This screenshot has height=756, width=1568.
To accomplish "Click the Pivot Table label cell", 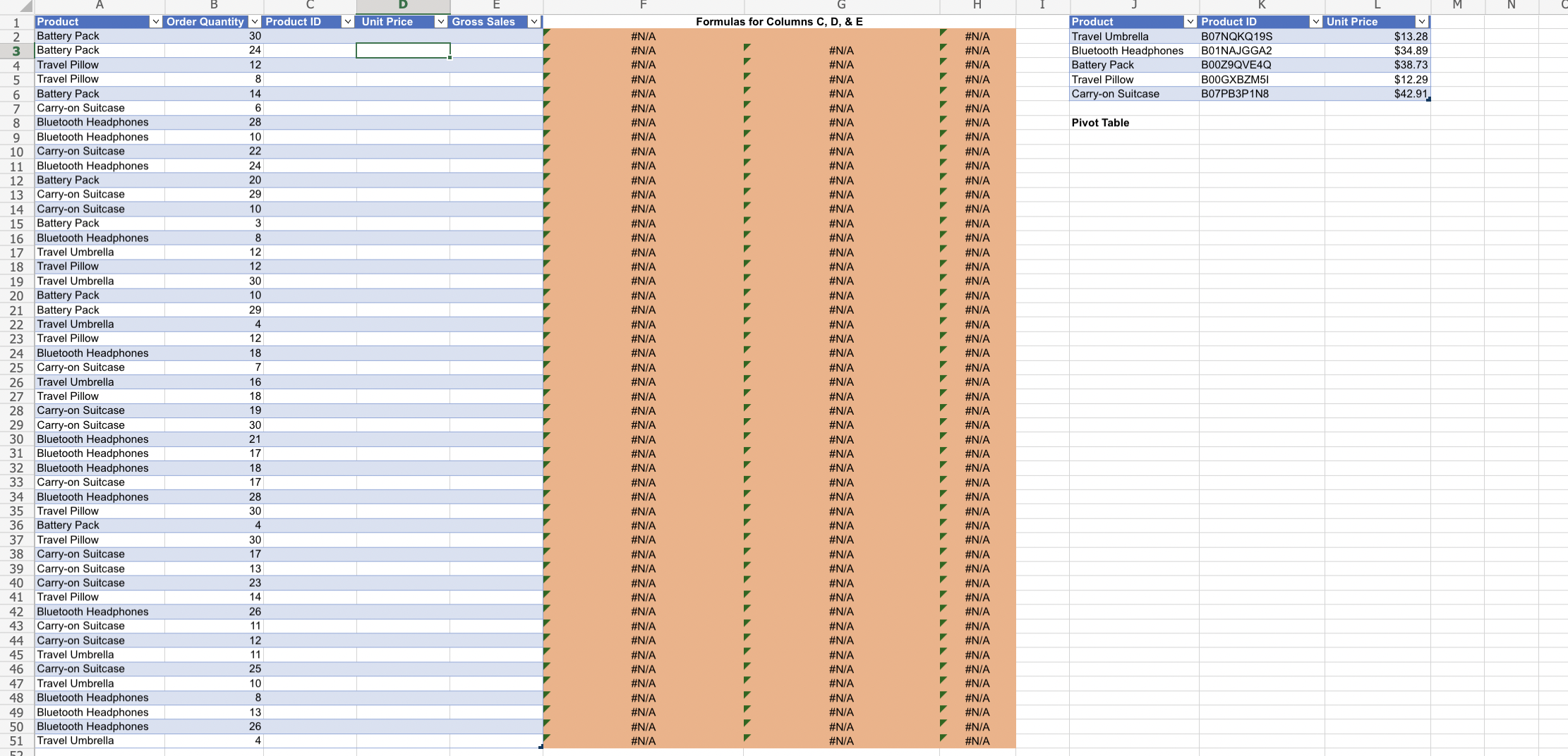I will (x=1099, y=122).
